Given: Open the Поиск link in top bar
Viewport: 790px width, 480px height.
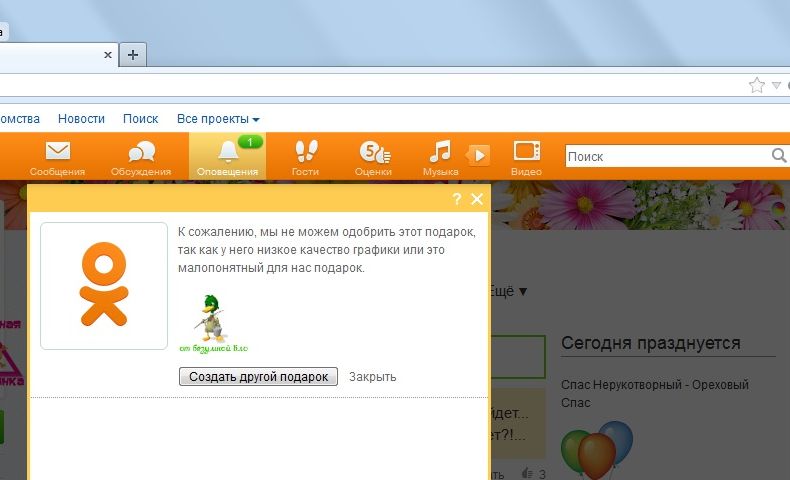Looking at the screenshot, I should (141, 119).
